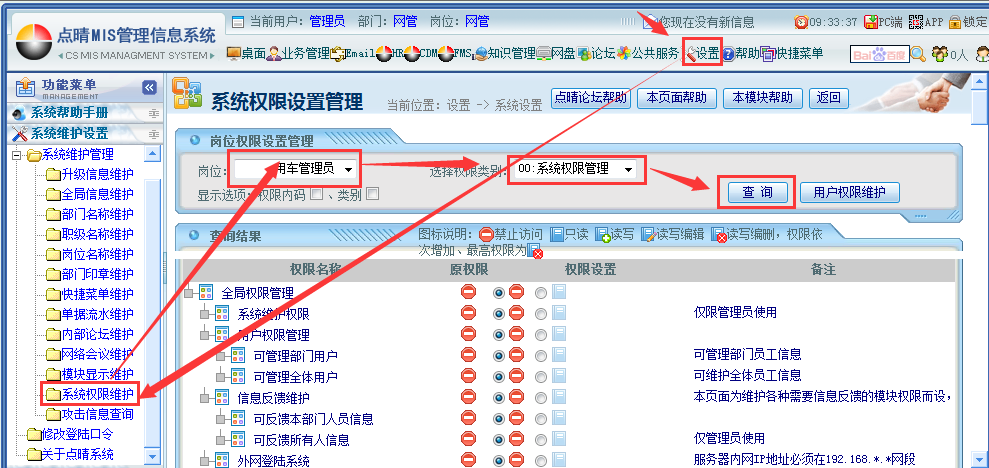Open 设置 in the top menu
The height and width of the screenshot is (468, 989).
[702, 54]
